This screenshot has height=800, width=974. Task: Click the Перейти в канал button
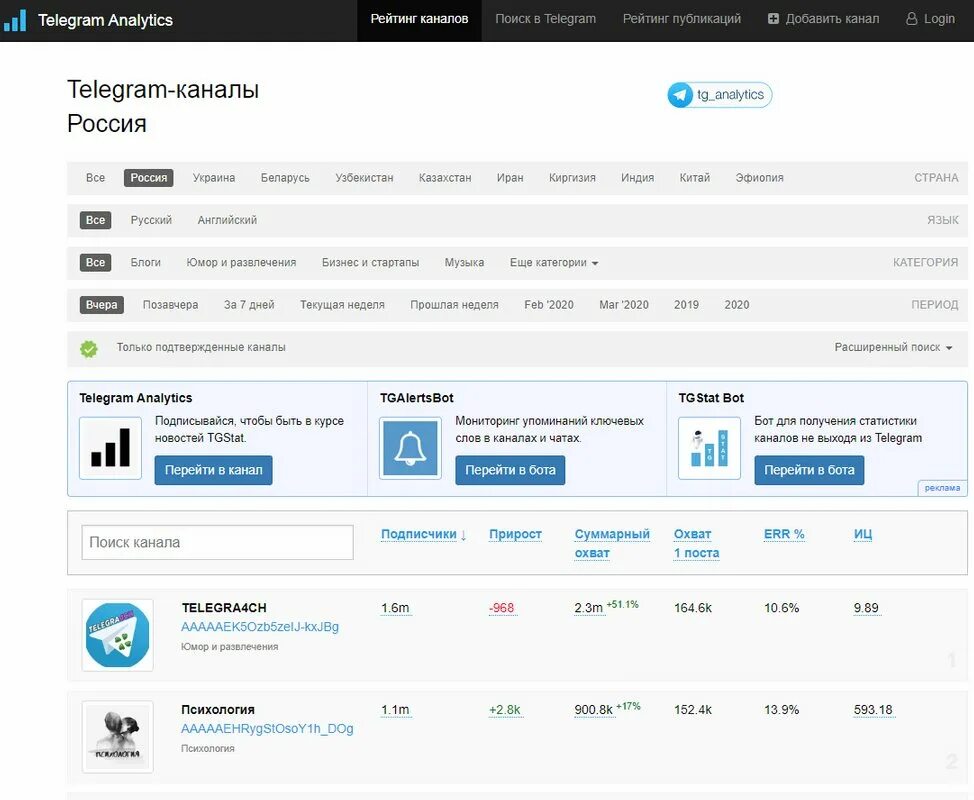213,470
